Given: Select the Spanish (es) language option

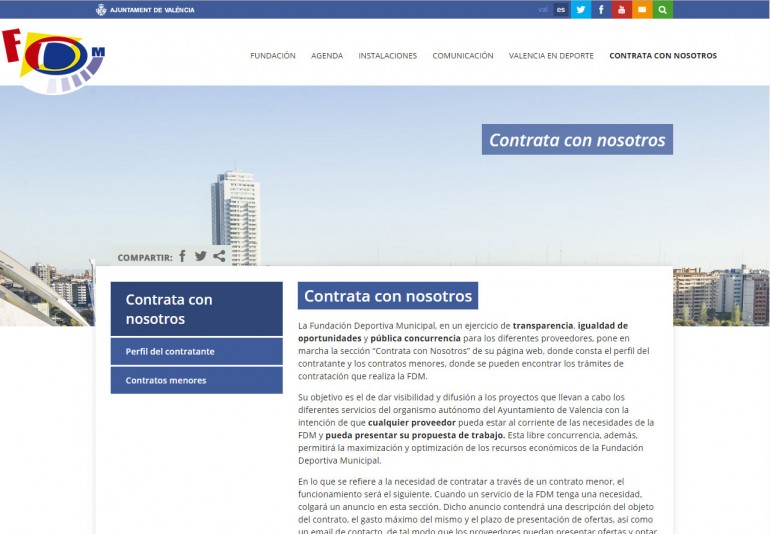Looking at the screenshot, I should point(561,9).
